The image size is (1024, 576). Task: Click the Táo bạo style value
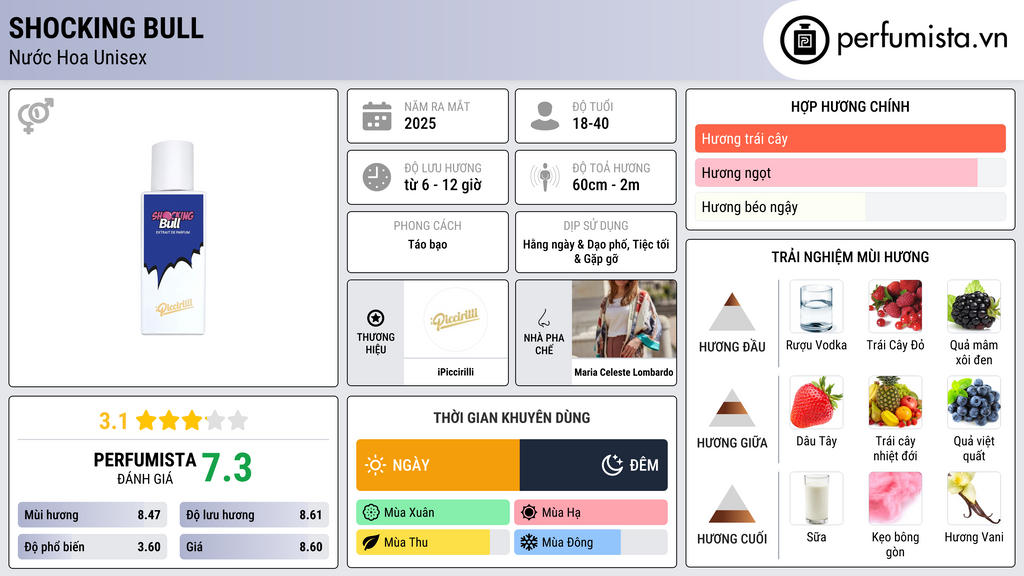[428, 244]
